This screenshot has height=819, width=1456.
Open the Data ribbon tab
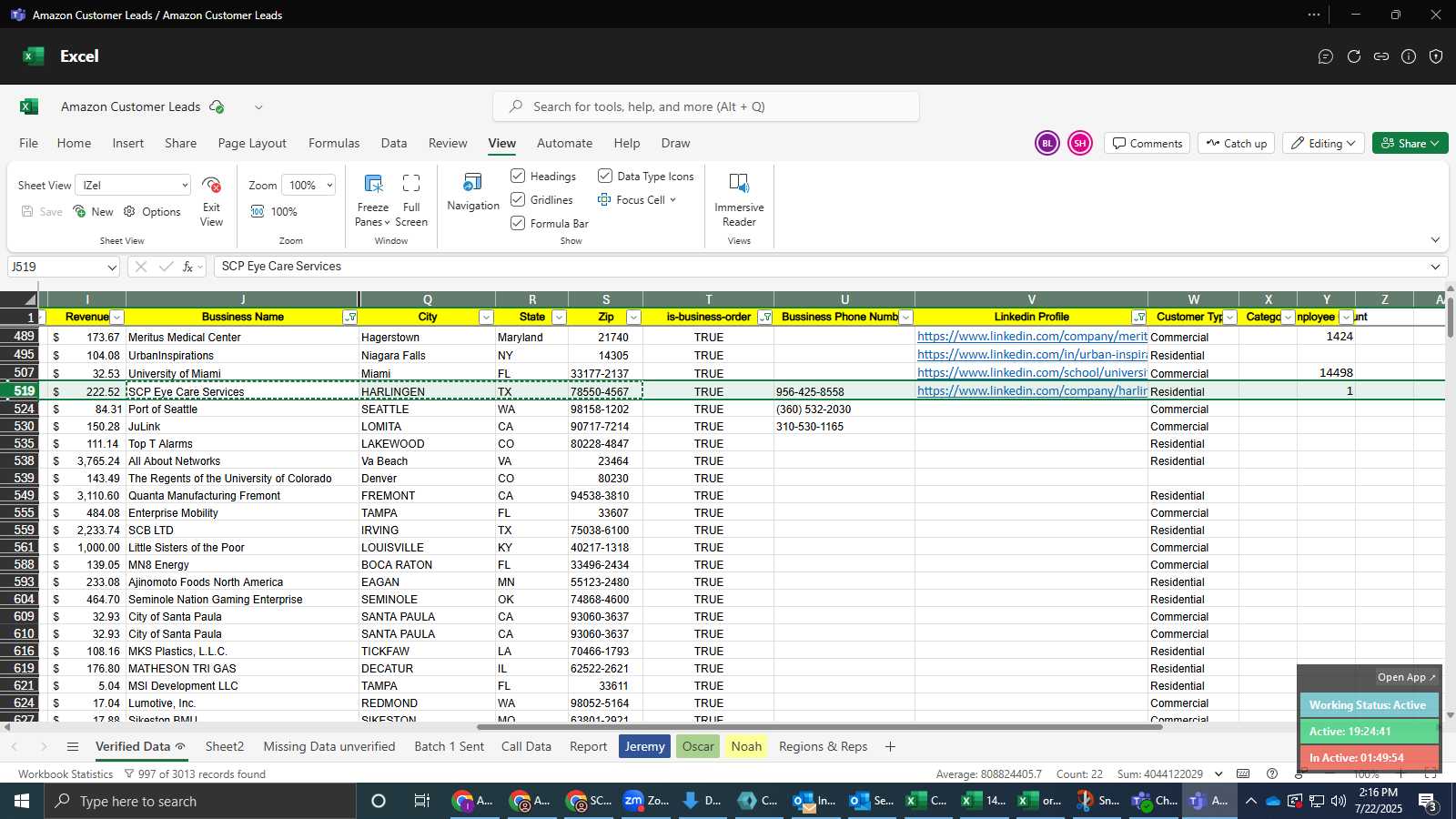click(394, 143)
